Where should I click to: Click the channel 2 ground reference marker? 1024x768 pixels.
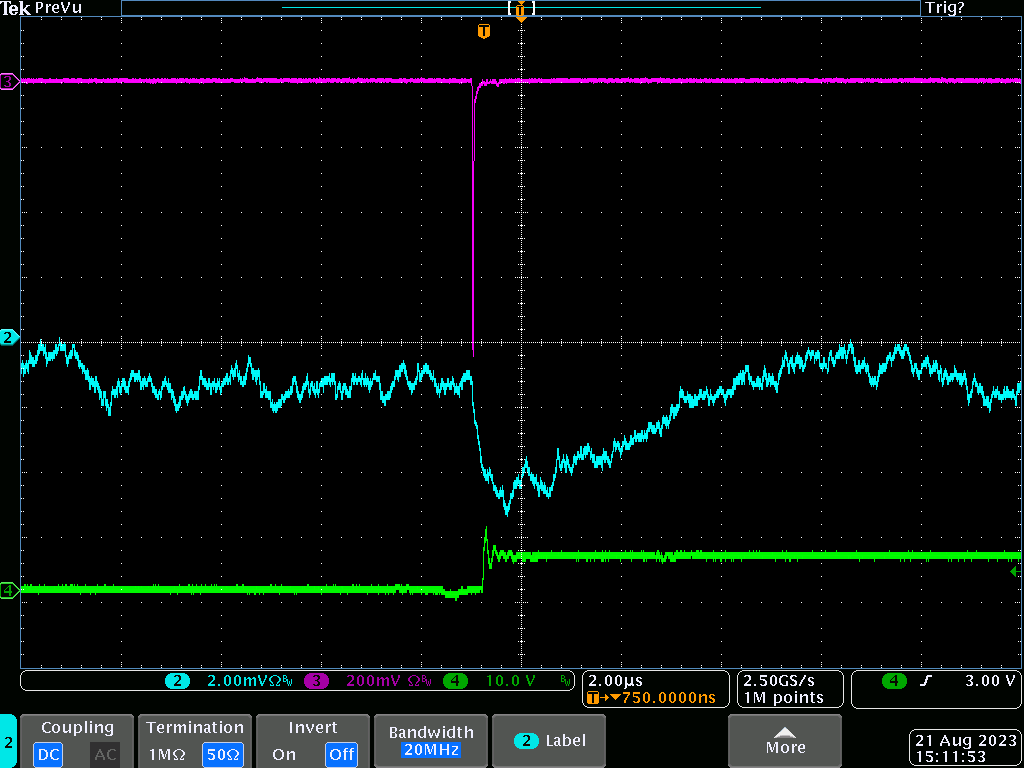(x=9, y=337)
